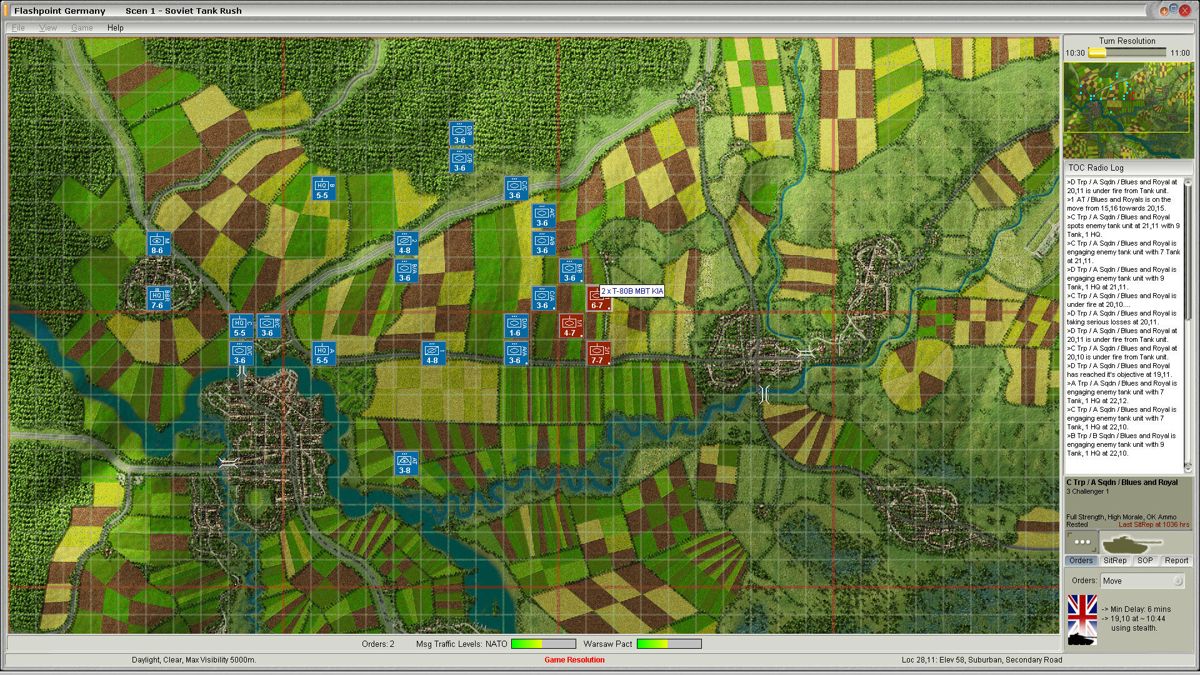Screen dimensions: 1200x675
Task: Select the blue 8-6 NATO unit counter
Action: pyautogui.click(x=158, y=244)
